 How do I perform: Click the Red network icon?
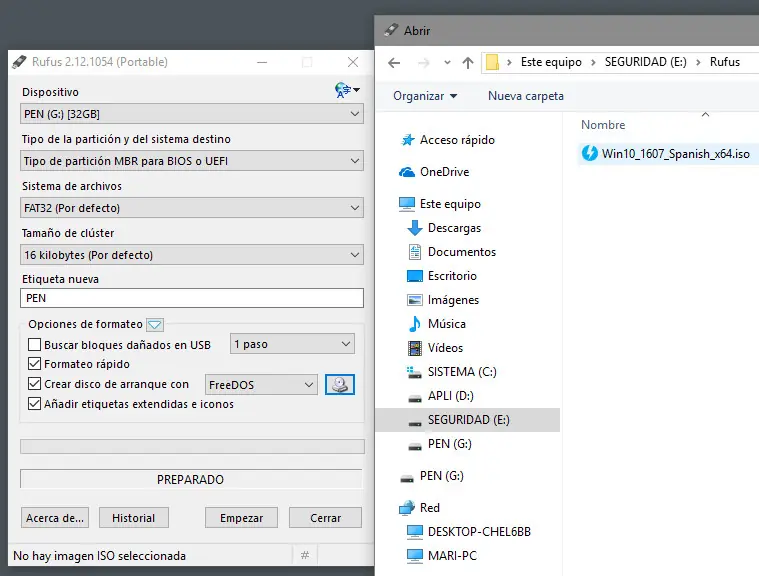[407, 507]
